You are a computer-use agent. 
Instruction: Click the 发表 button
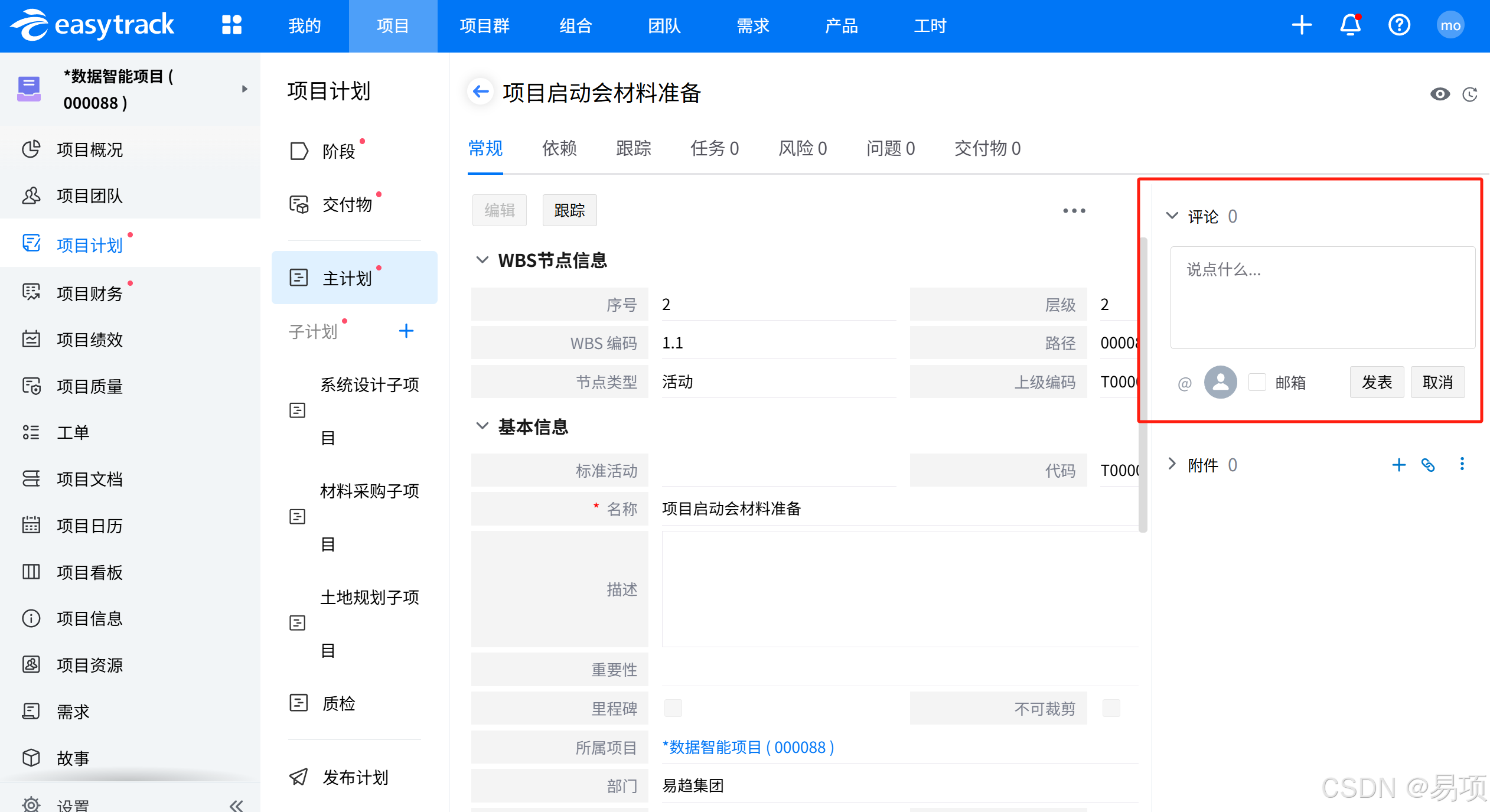(1377, 382)
